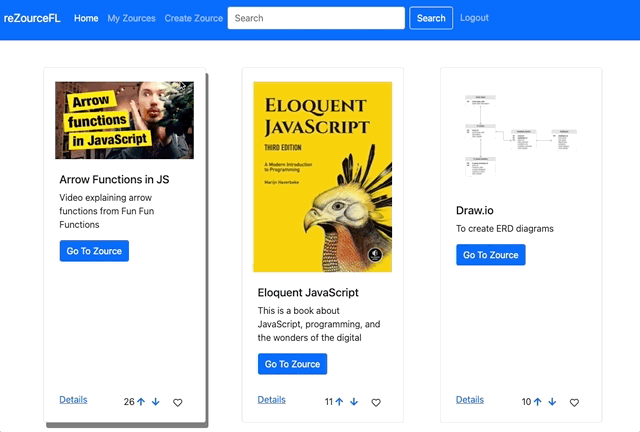640x432 pixels.
Task: Downvote the Draw.io card
Action: click(x=552, y=402)
